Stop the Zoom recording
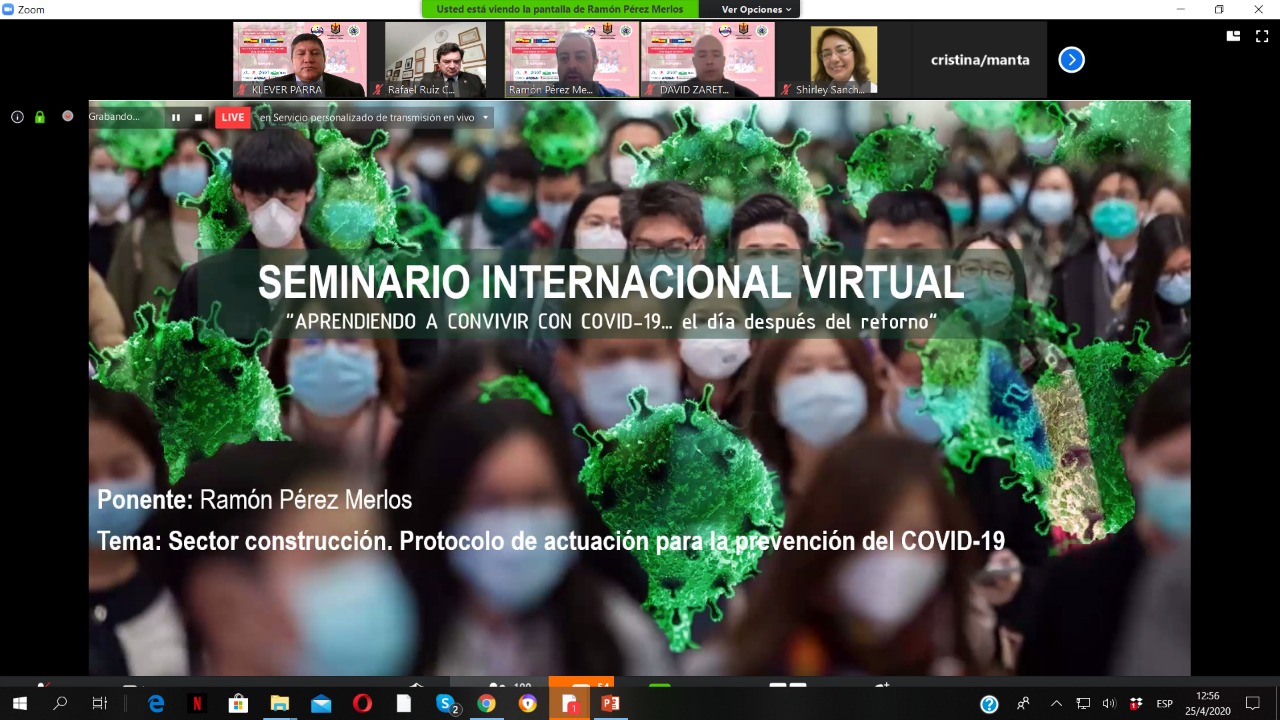The height and width of the screenshot is (720, 1280). 198,117
